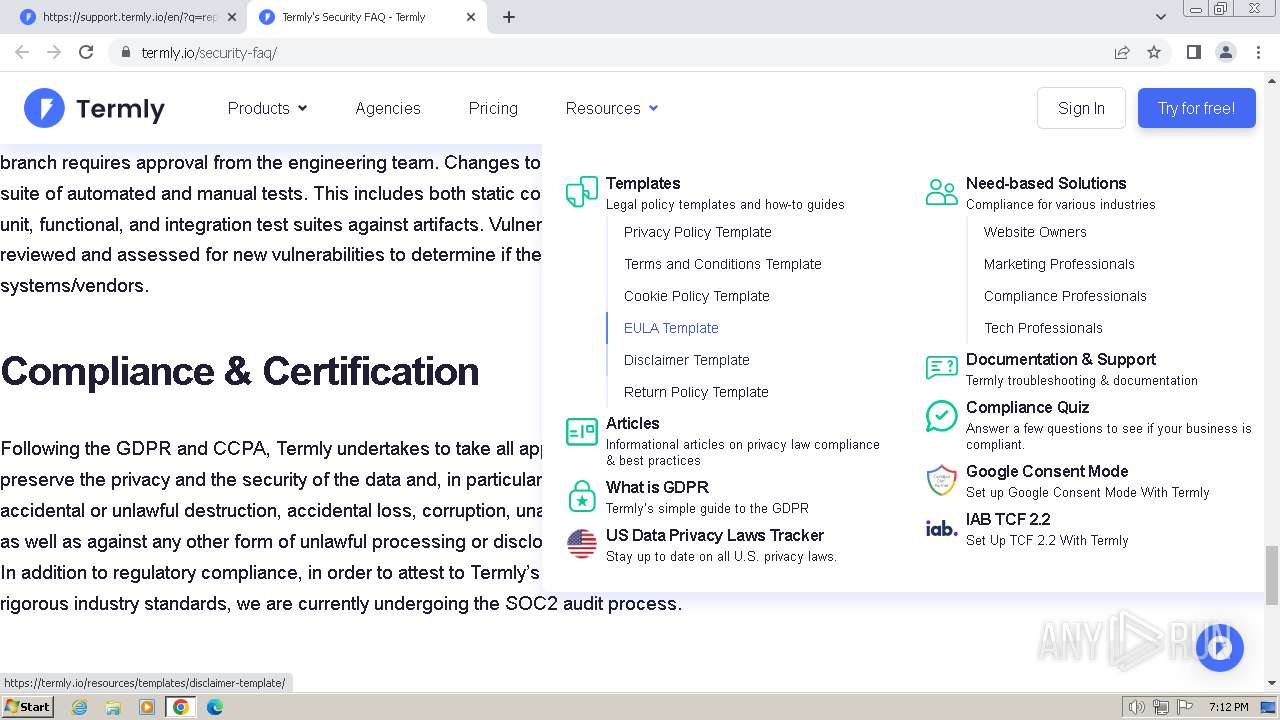Bookmark this page with the star
1280x720 pixels.
tap(1154, 52)
